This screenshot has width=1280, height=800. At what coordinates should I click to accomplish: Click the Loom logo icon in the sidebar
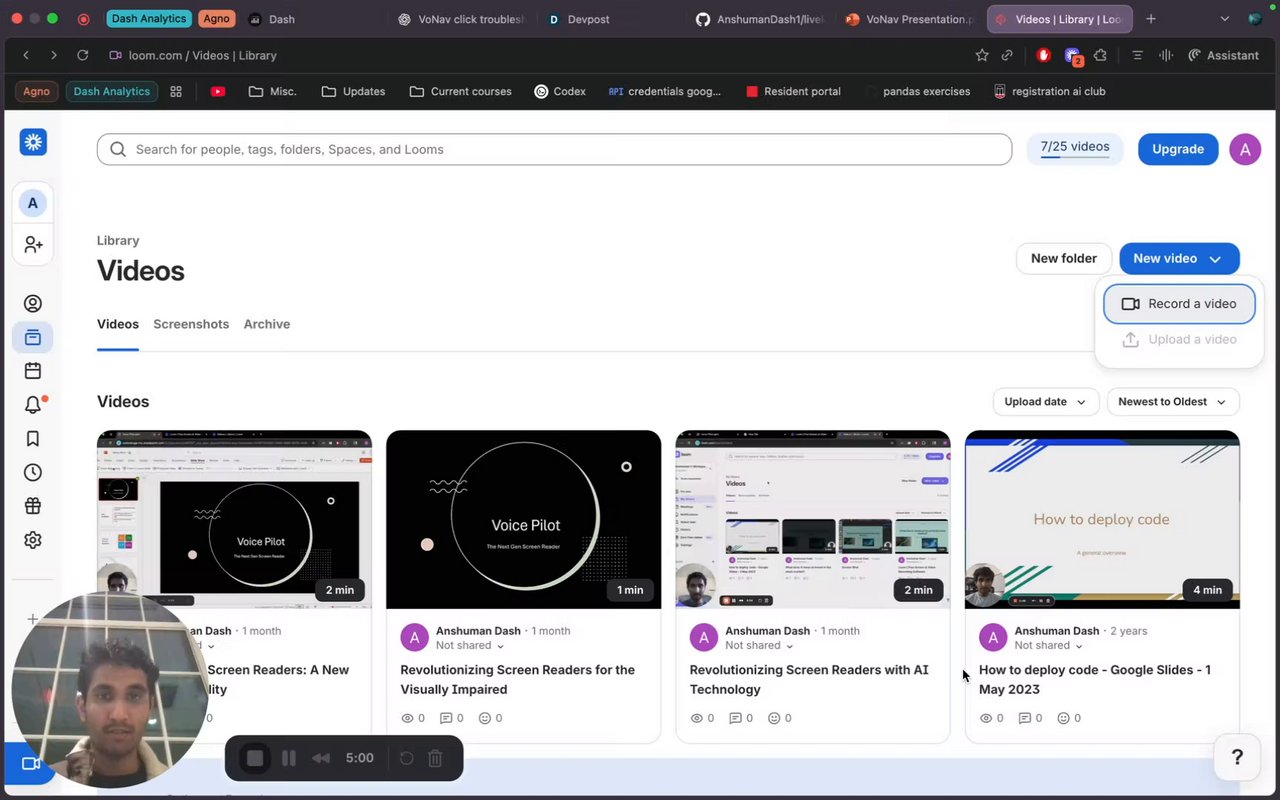point(33,142)
